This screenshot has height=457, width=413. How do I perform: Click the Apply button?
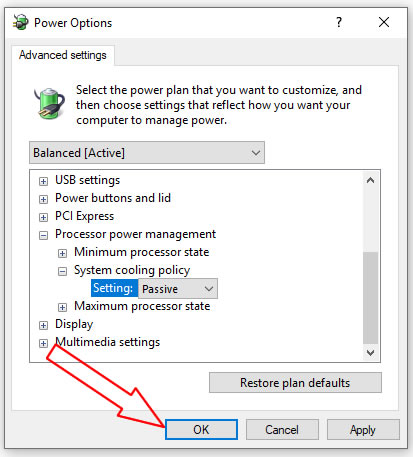pyautogui.click(x=363, y=429)
